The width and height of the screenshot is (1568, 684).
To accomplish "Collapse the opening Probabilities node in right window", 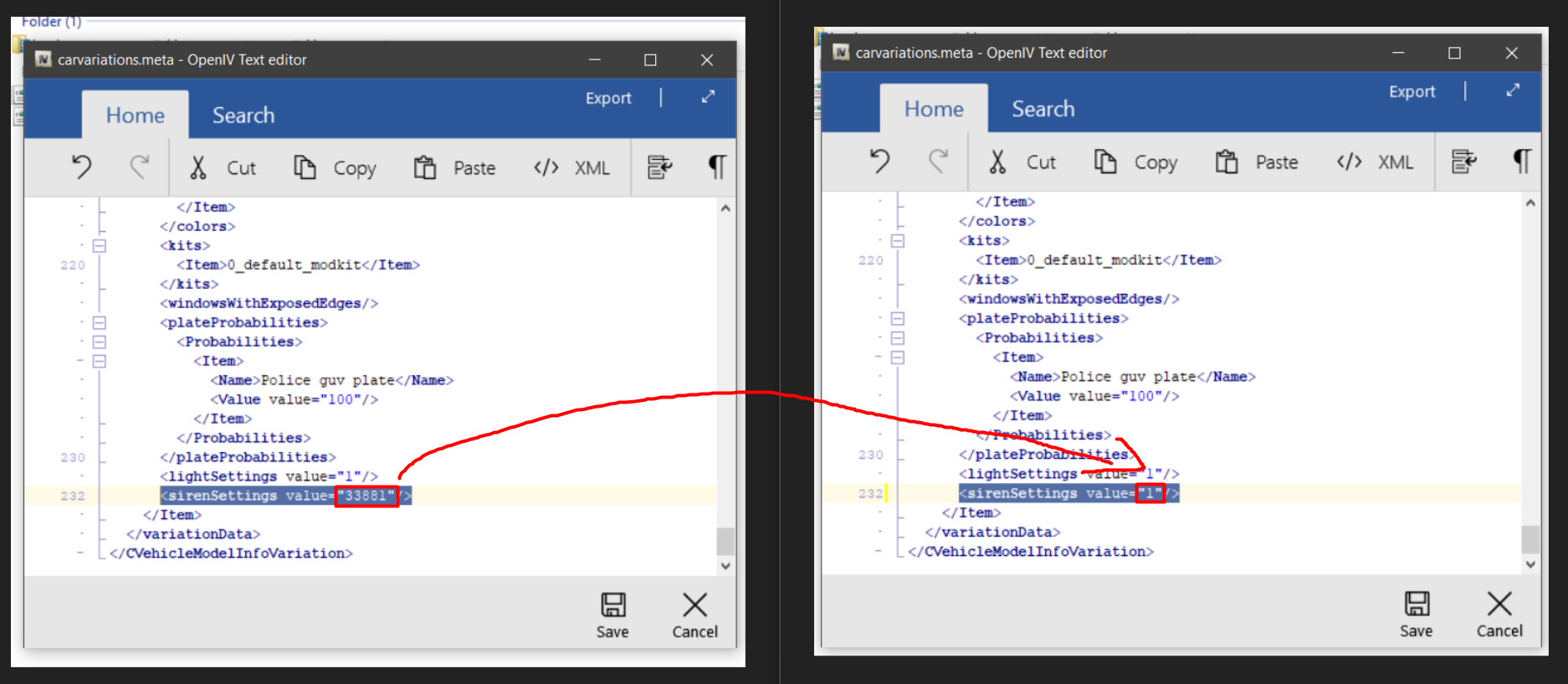I will [898, 337].
